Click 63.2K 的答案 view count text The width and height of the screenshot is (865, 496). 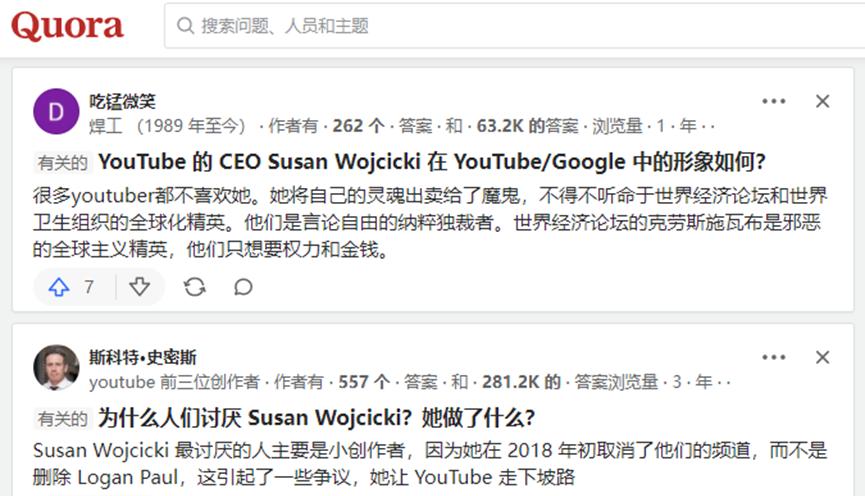(528, 126)
